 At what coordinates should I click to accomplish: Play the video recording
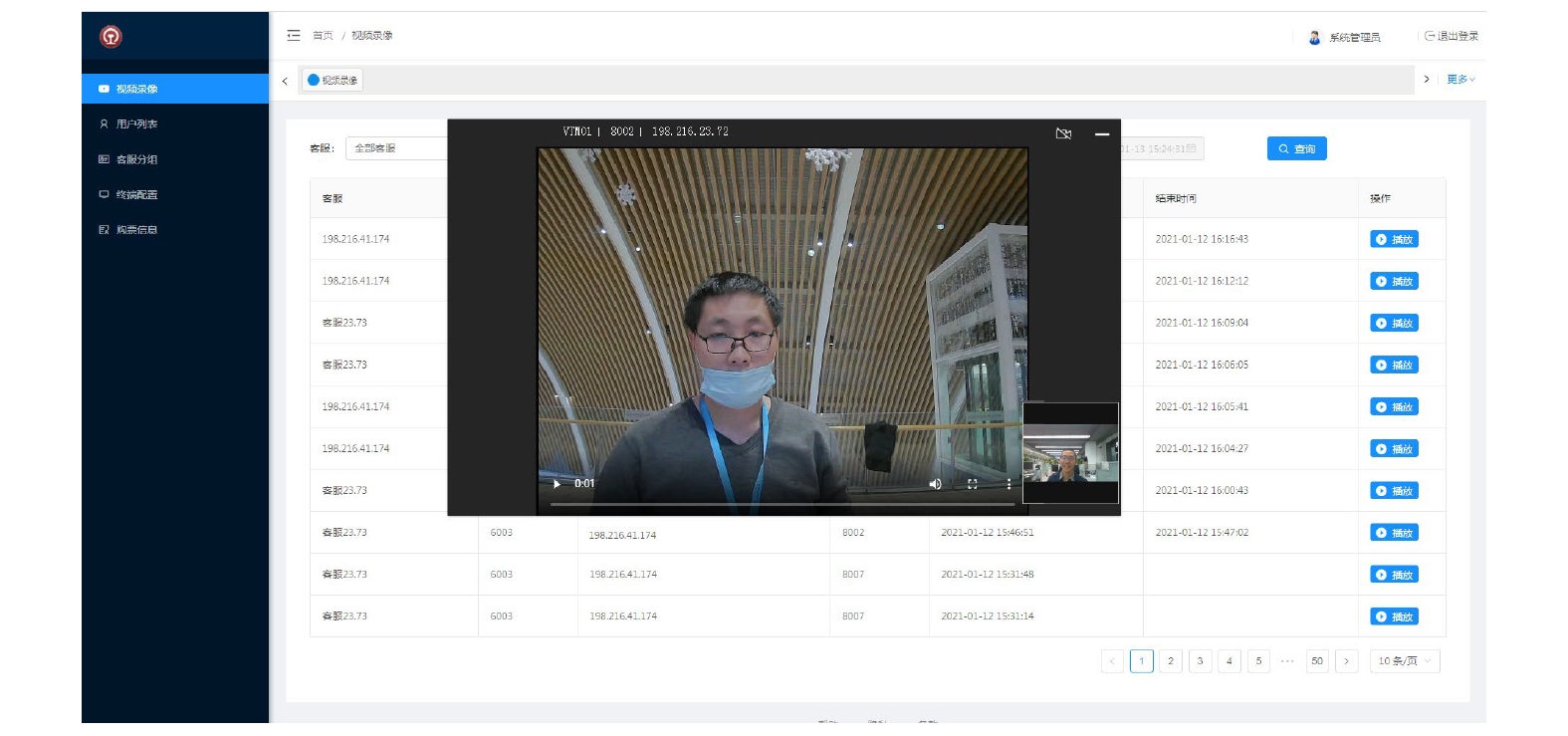click(557, 484)
